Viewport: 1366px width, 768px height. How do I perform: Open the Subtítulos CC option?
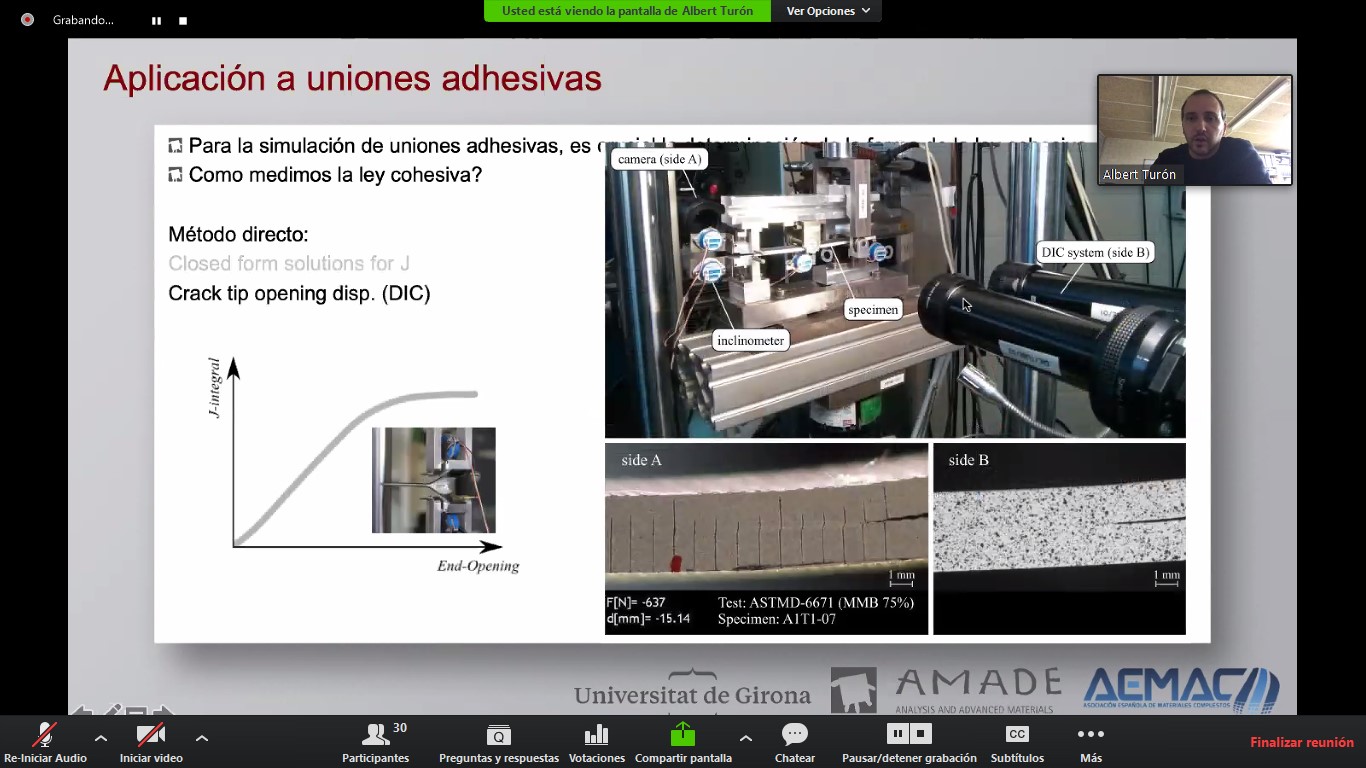tap(1016, 742)
